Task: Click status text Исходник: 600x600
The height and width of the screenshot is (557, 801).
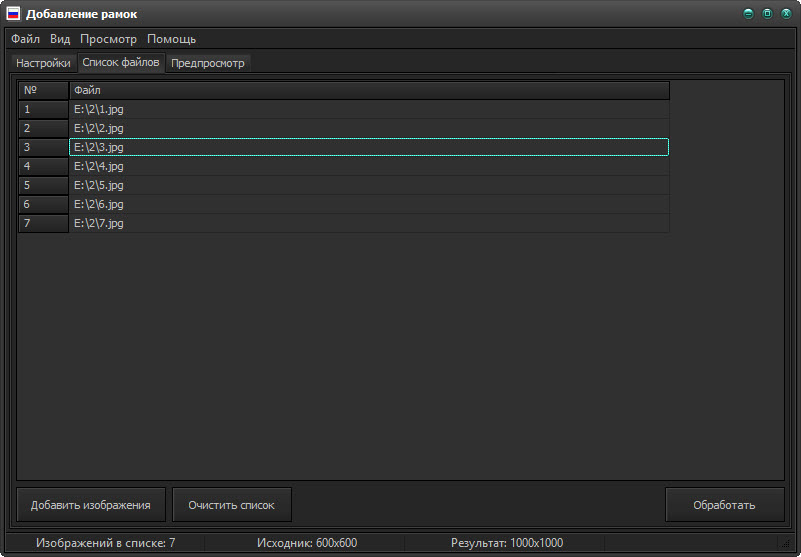Action: point(307,543)
